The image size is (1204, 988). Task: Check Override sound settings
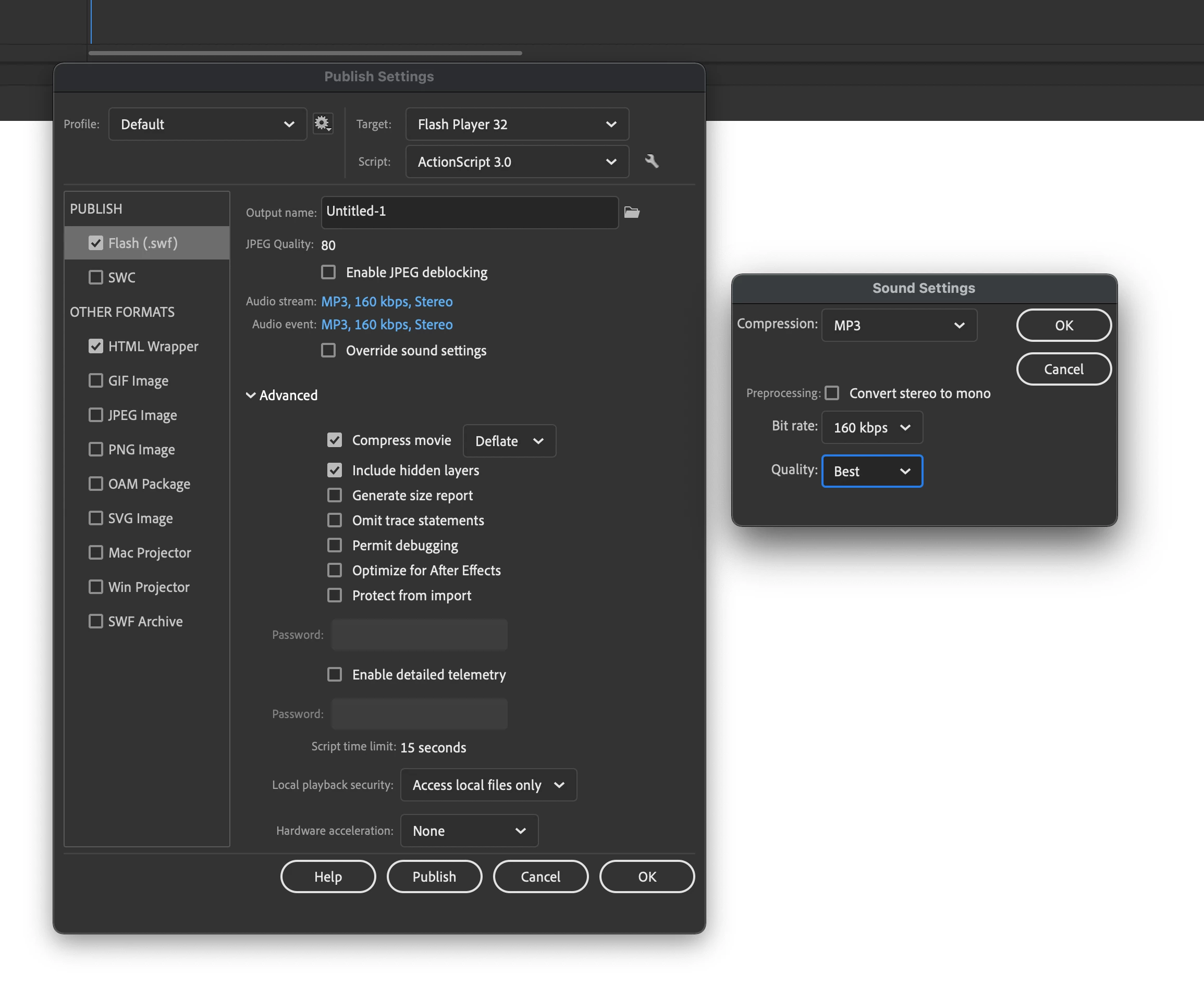tap(328, 350)
